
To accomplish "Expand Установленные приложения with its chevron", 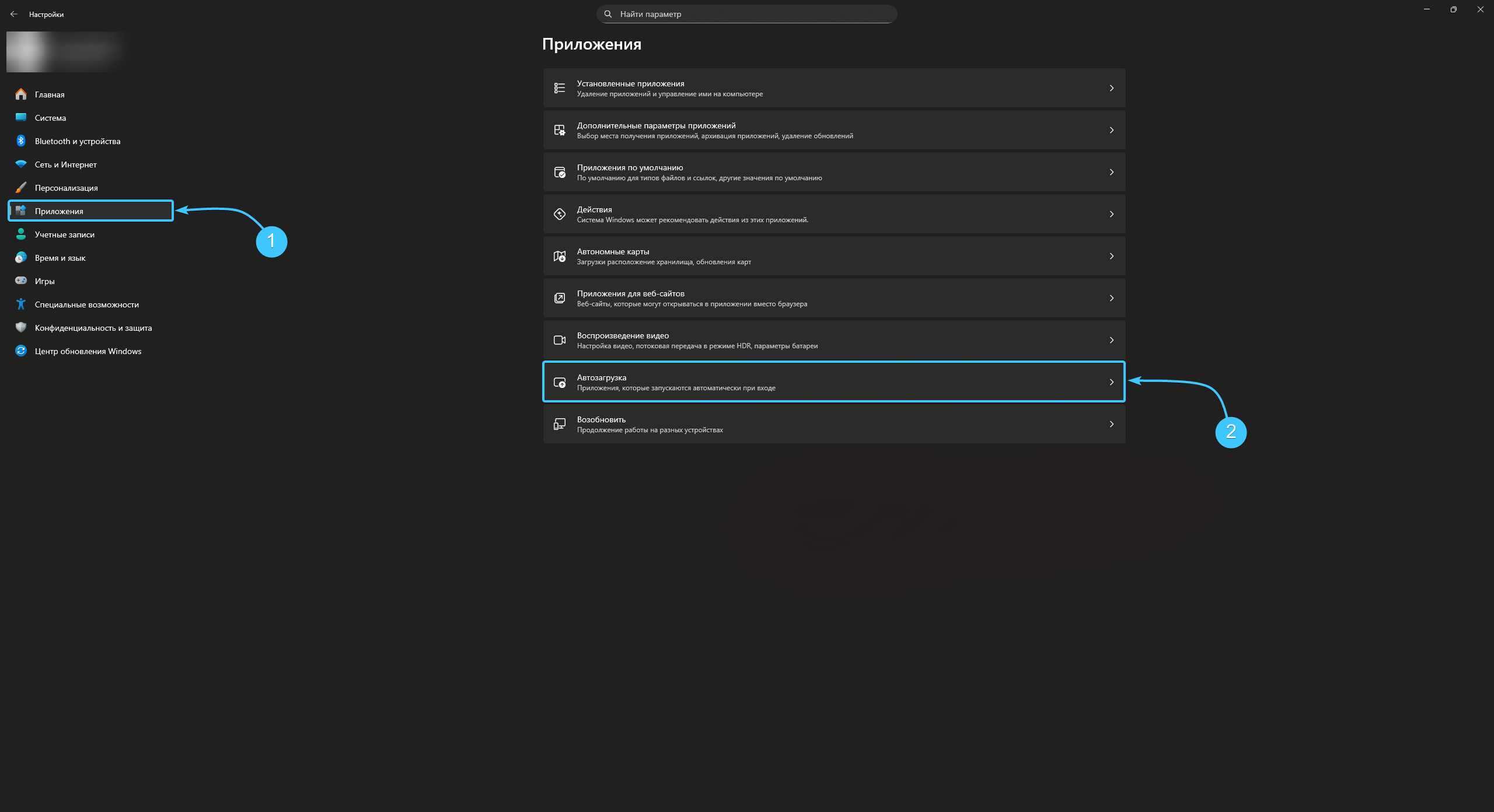I will 1111,88.
